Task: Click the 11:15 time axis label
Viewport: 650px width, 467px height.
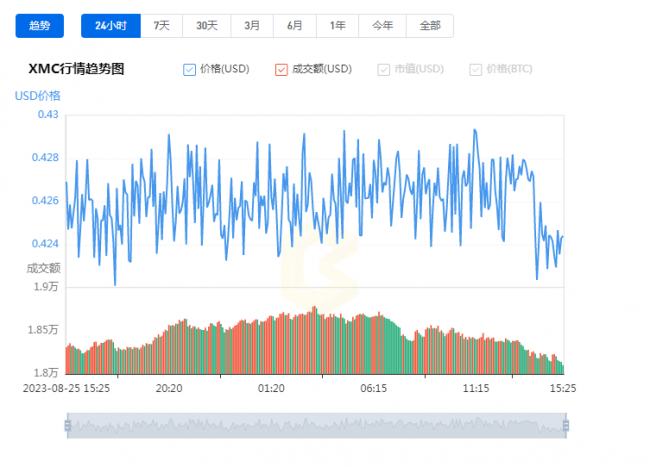Action: coord(476,388)
